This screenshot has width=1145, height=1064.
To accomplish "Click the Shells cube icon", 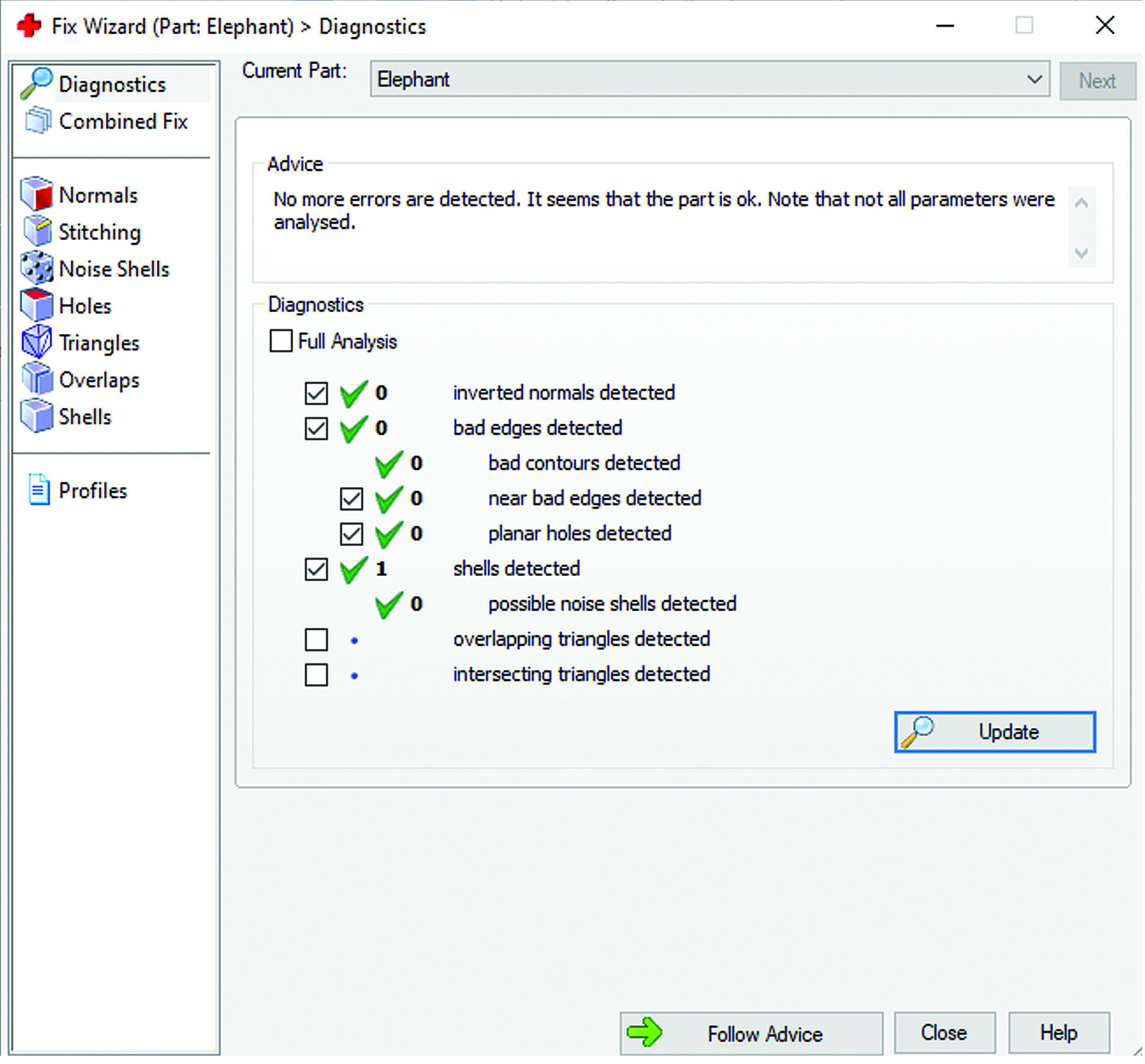I will 37,416.
